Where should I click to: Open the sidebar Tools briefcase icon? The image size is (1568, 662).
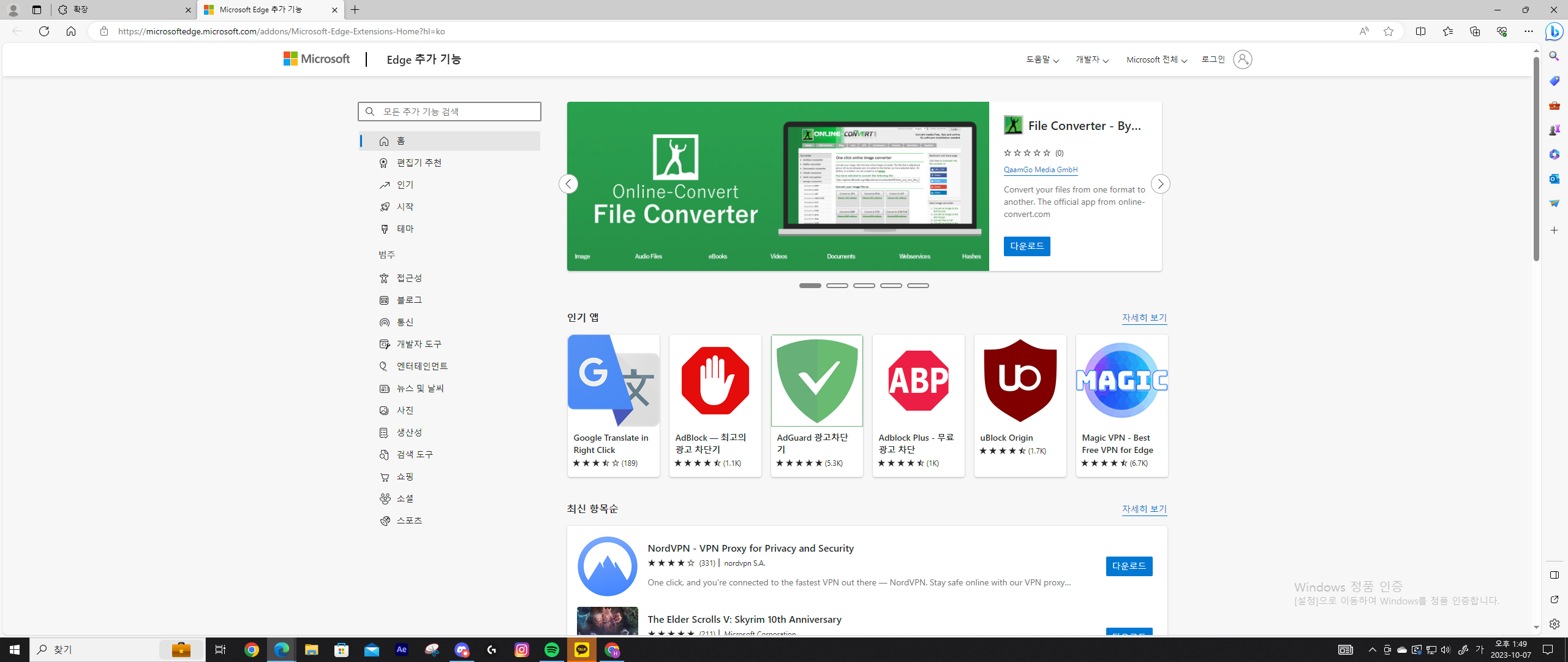[1554, 105]
